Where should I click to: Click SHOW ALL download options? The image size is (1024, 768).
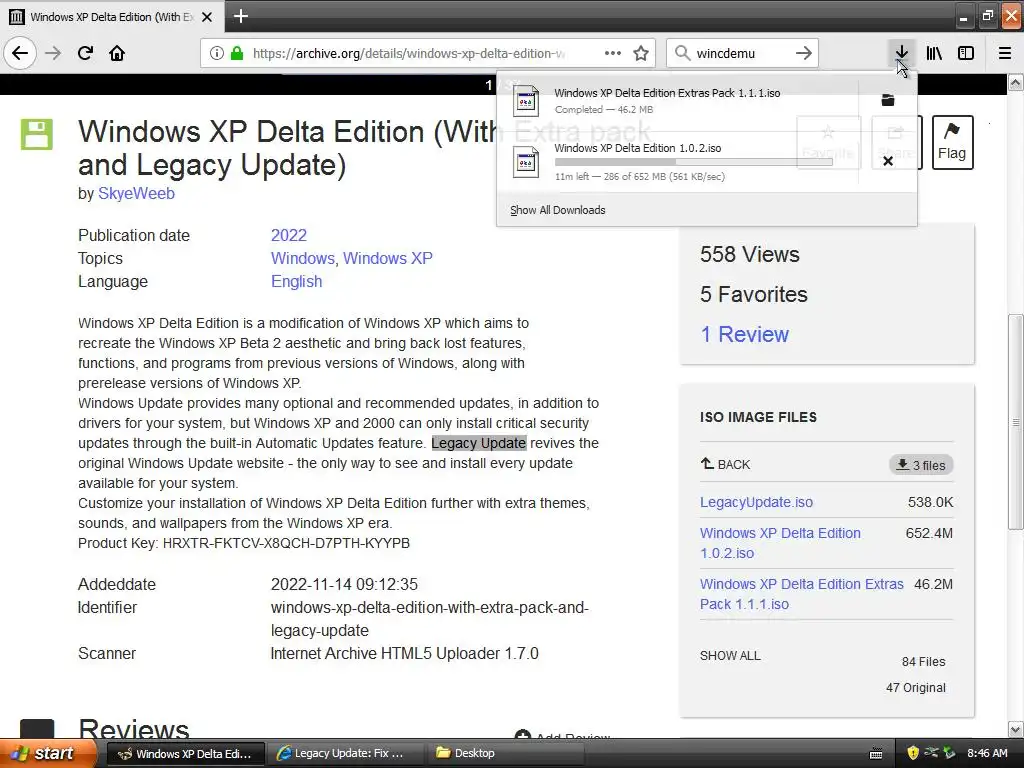tap(730, 656)
